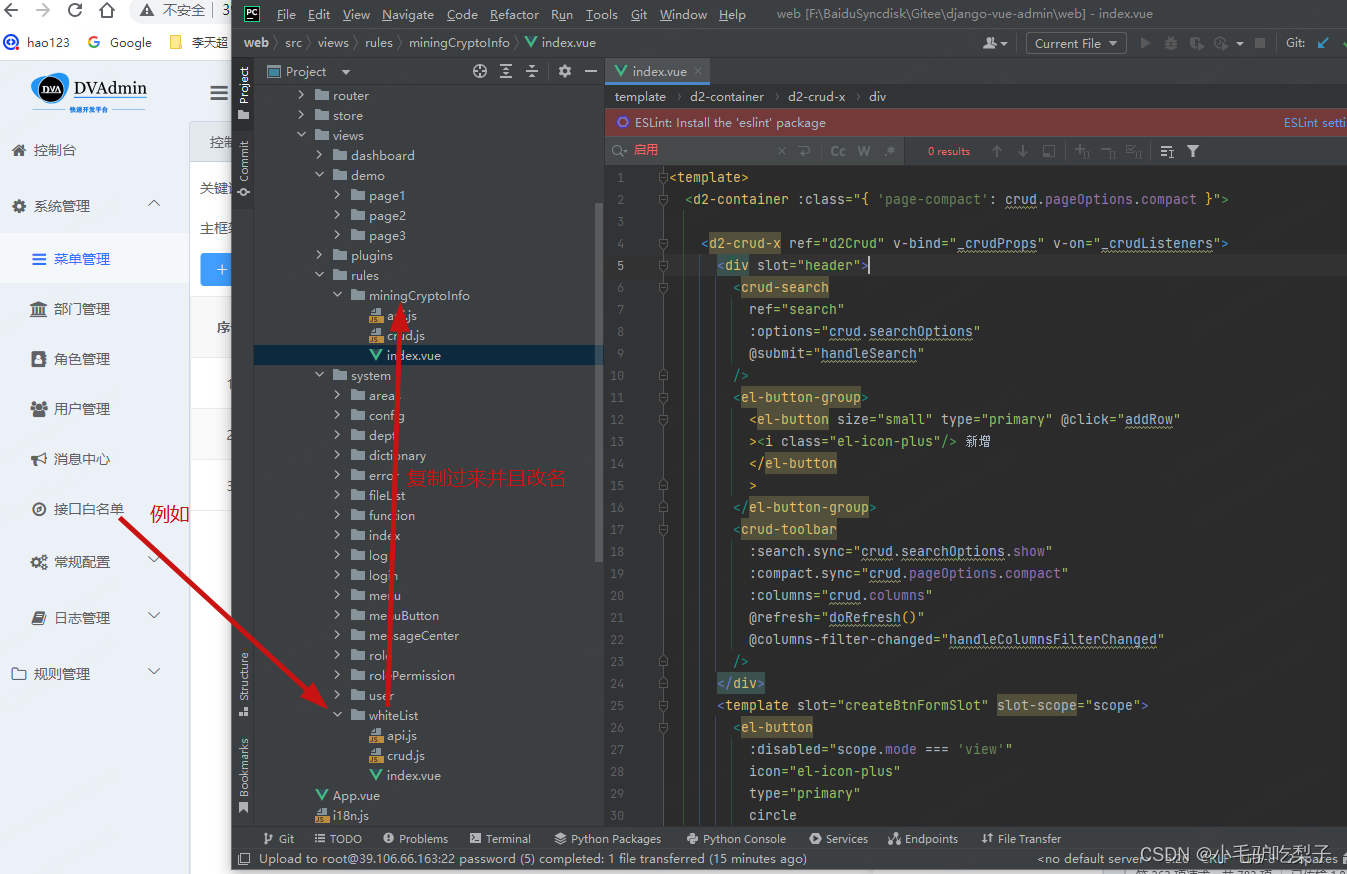Expand the store folder
1347x874 pixels.
[x=301, y=115]
